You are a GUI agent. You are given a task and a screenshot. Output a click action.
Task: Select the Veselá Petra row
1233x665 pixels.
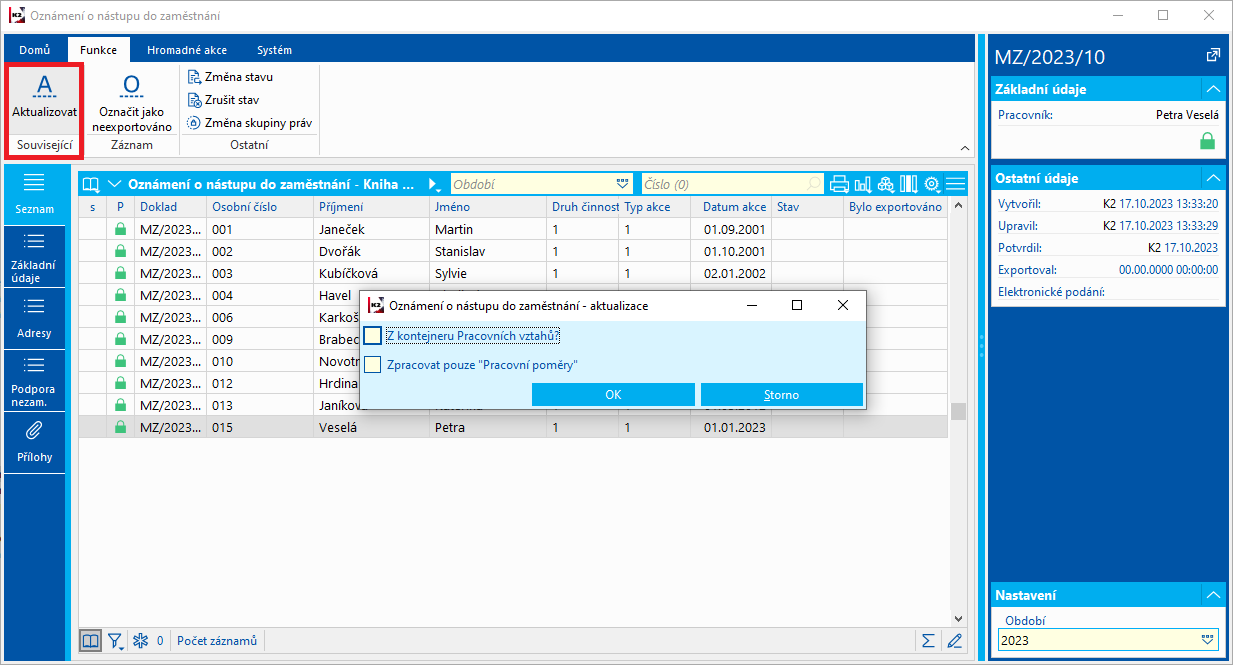click(514, 427)
